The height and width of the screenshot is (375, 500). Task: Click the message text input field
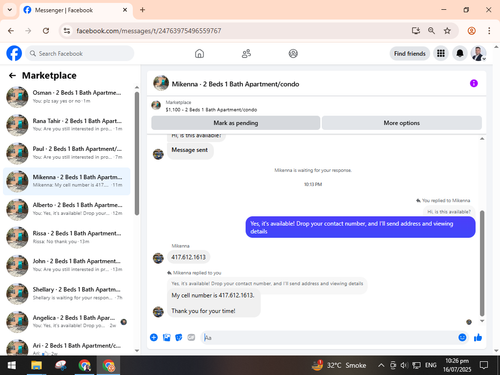[328, 338]
